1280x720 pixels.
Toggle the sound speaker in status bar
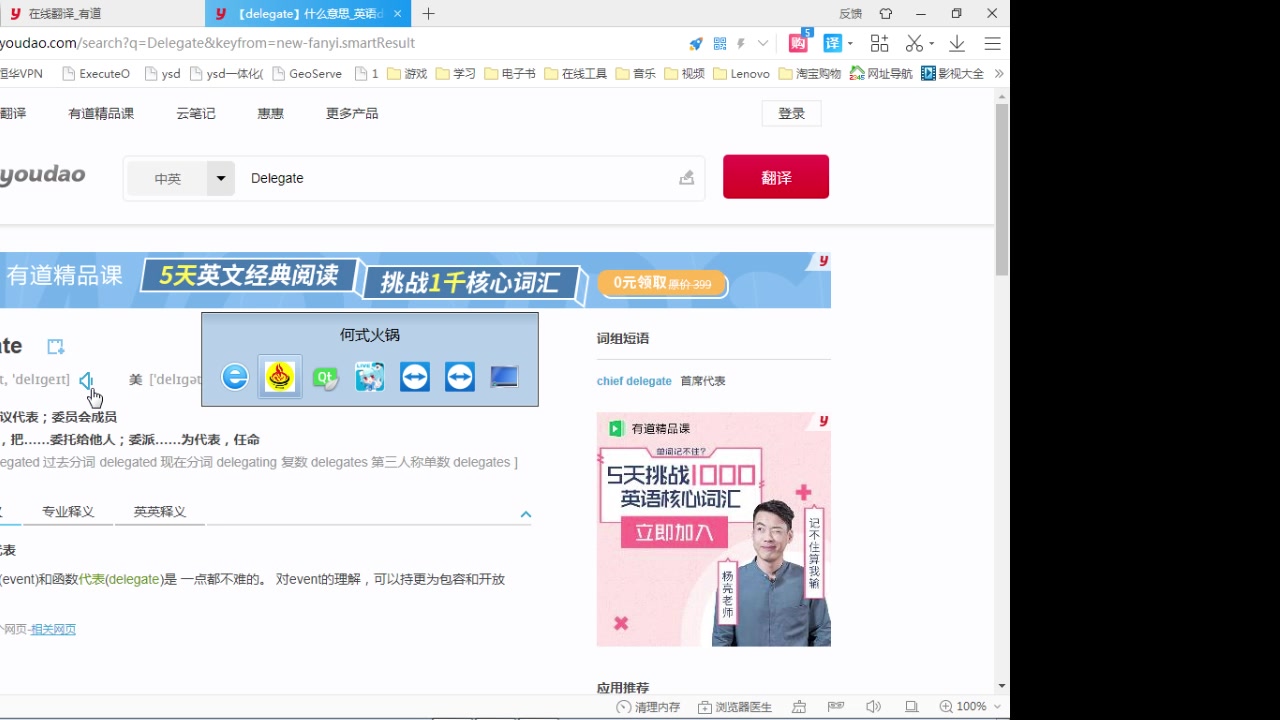click(873, 707)
